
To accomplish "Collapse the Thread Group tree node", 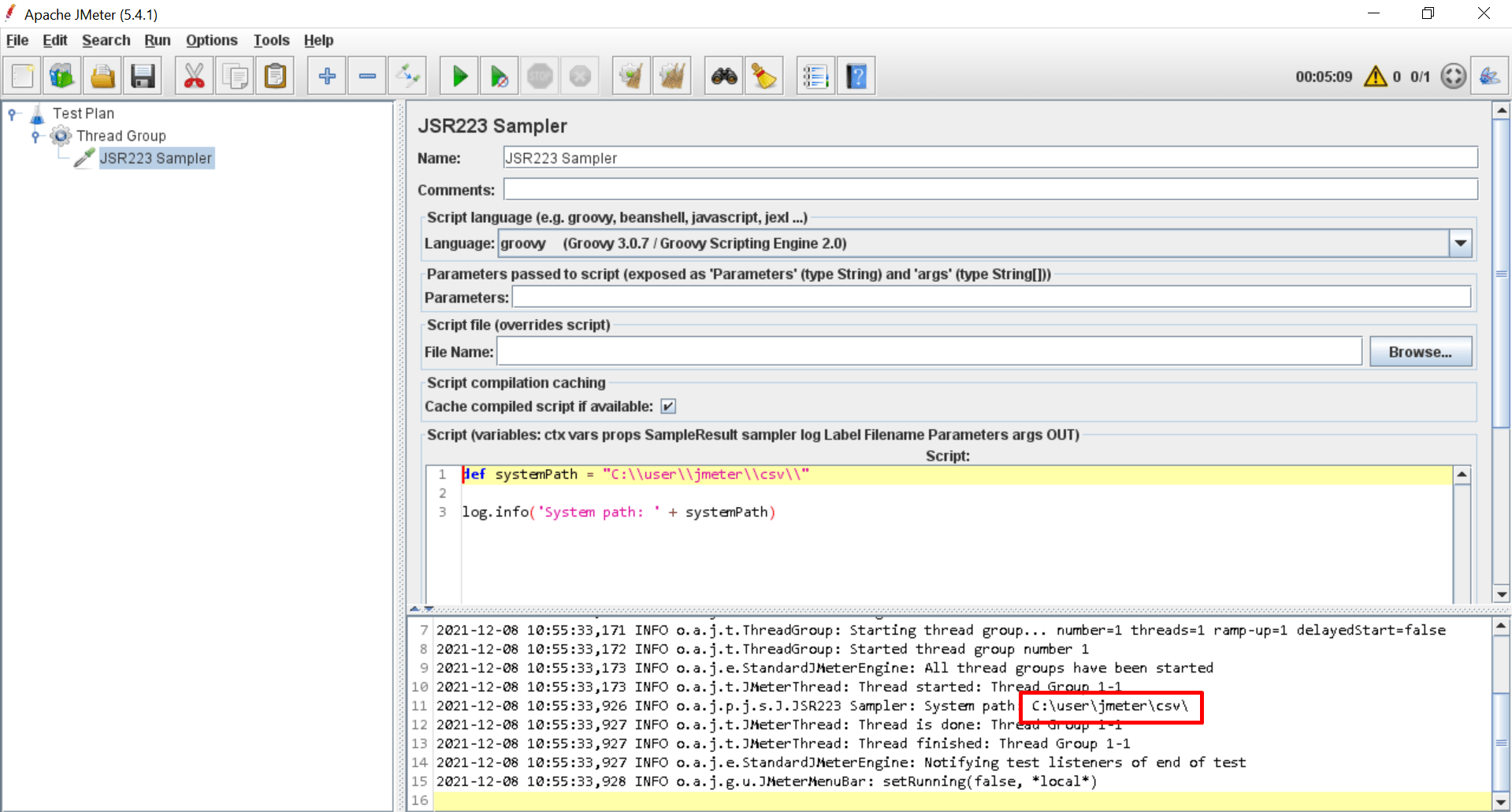I will click(36, 135).
